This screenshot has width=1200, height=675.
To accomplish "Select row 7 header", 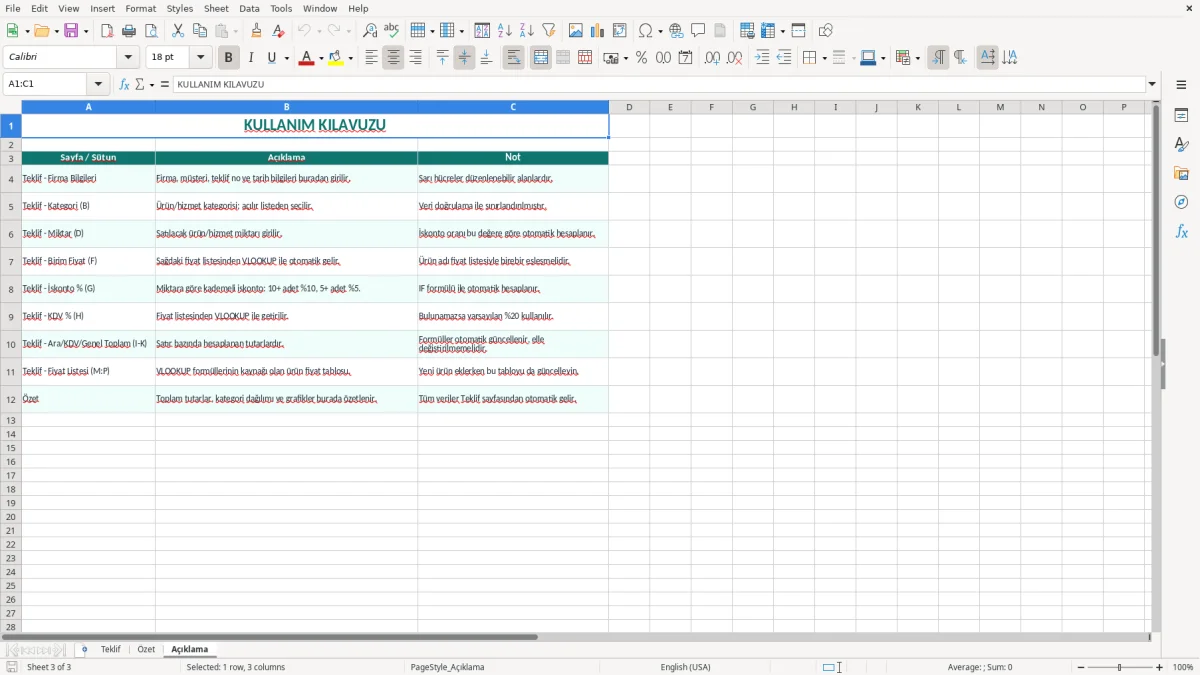I will [x=11, y=261].
